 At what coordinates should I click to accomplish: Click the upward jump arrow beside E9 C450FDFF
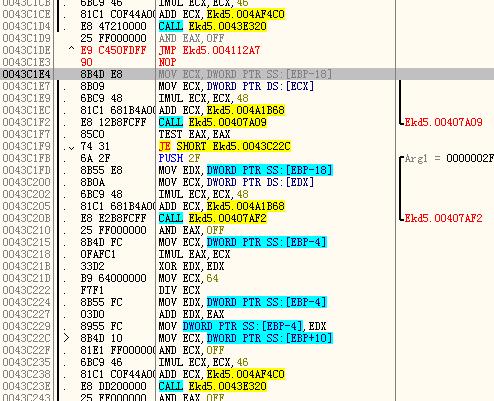point(71,49)
